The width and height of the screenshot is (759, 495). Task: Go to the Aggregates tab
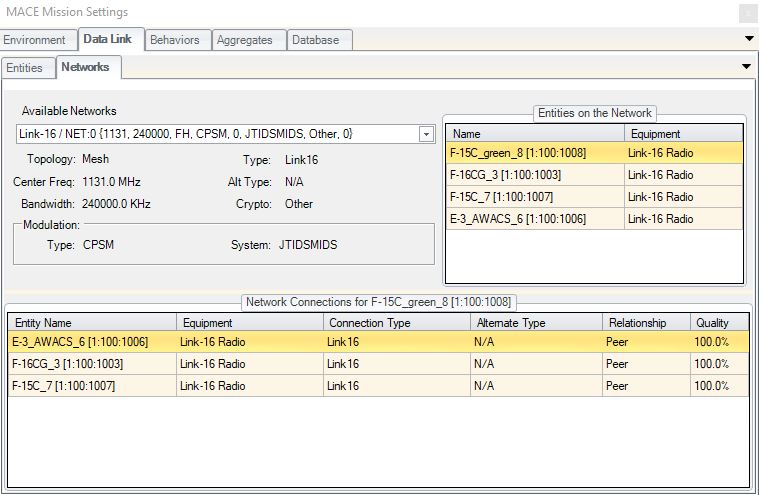click(245, 40)
